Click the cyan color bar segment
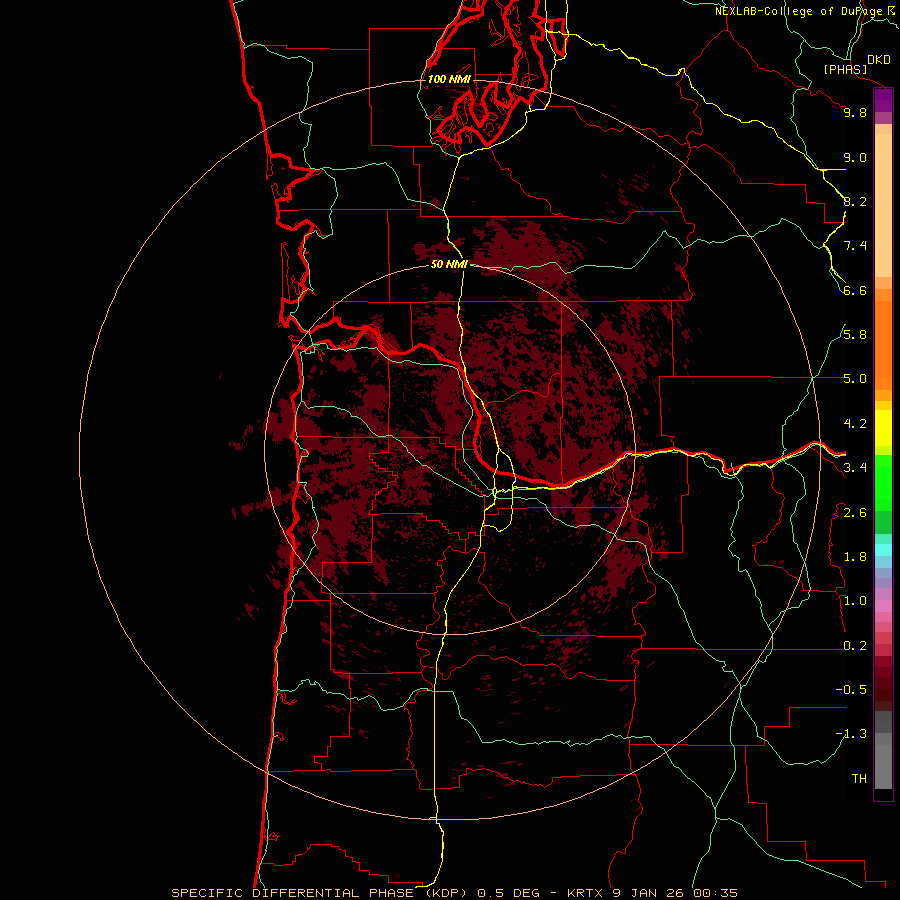The height and width of the screenshot is (900, 900). pos(883,550)
